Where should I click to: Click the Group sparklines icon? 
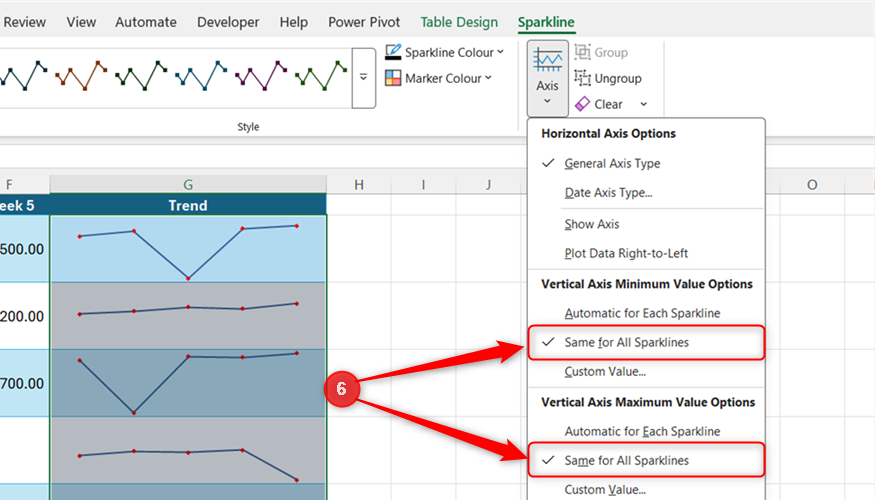(x=583, y=52)
